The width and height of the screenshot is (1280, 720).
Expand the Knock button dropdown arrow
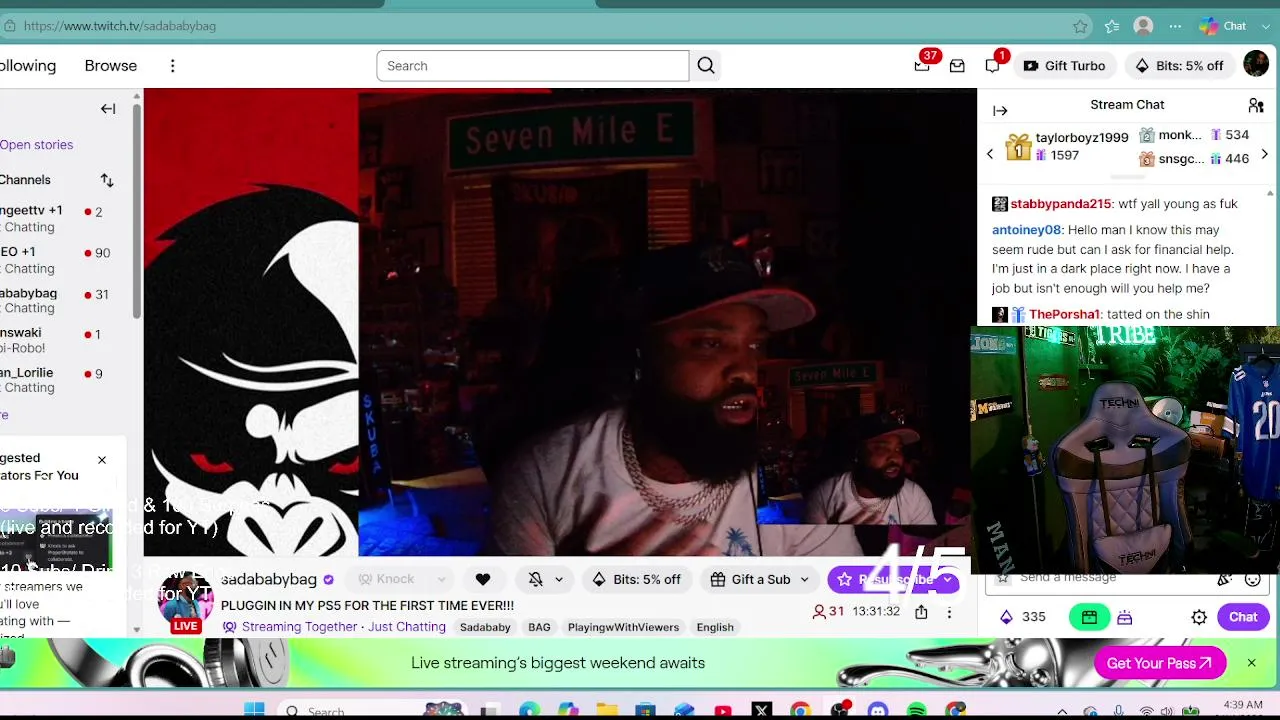tap(440, 579)
